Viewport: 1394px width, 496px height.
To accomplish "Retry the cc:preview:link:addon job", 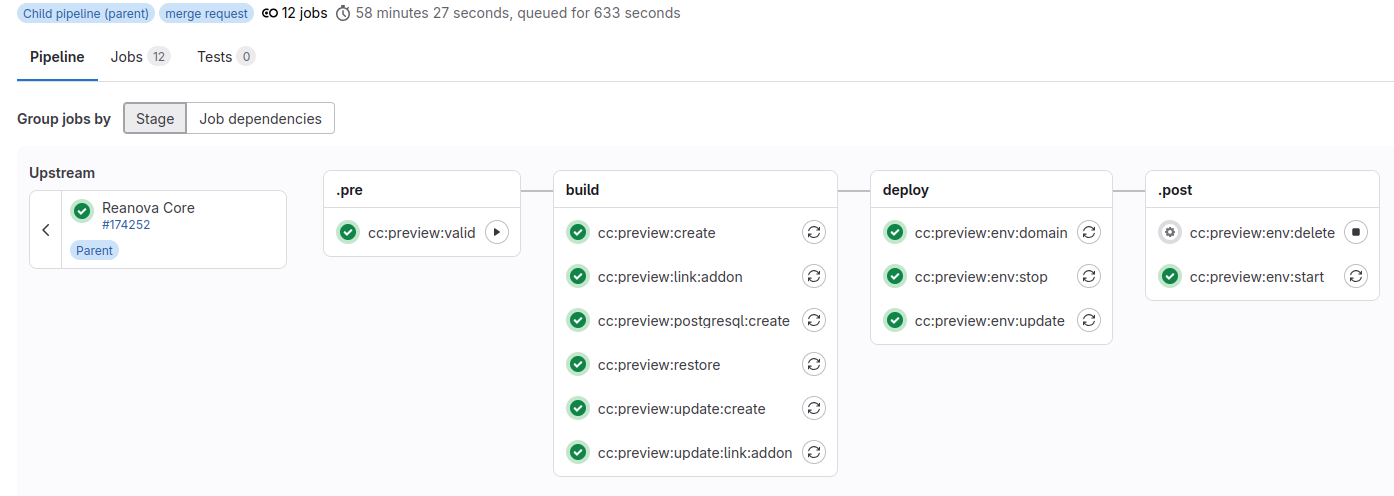I will click(814, 276).
